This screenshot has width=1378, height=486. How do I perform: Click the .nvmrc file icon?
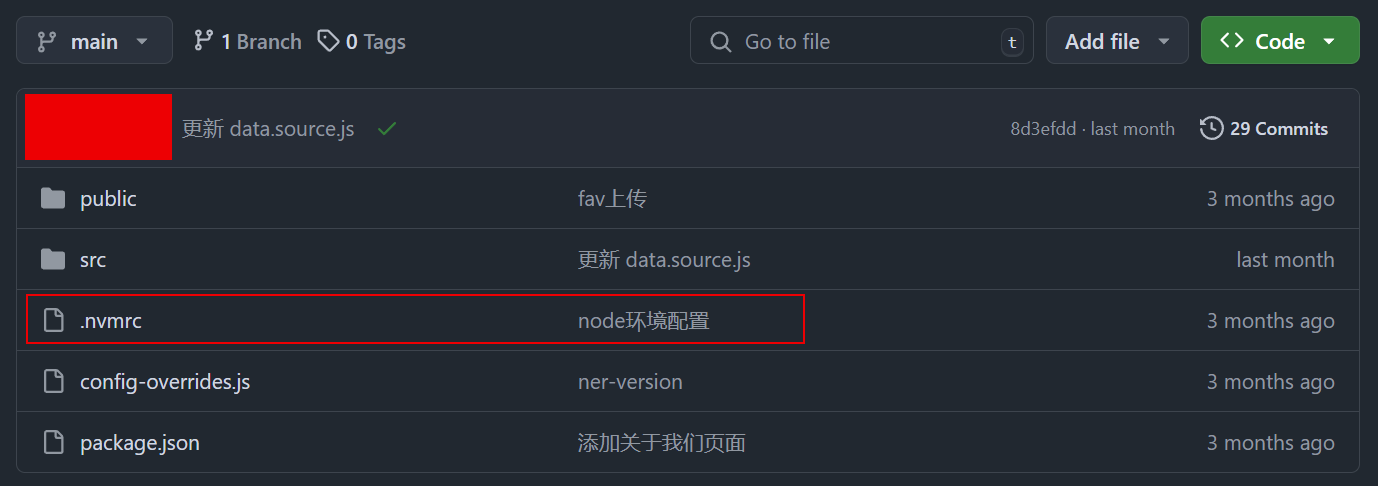pos(53,321)
